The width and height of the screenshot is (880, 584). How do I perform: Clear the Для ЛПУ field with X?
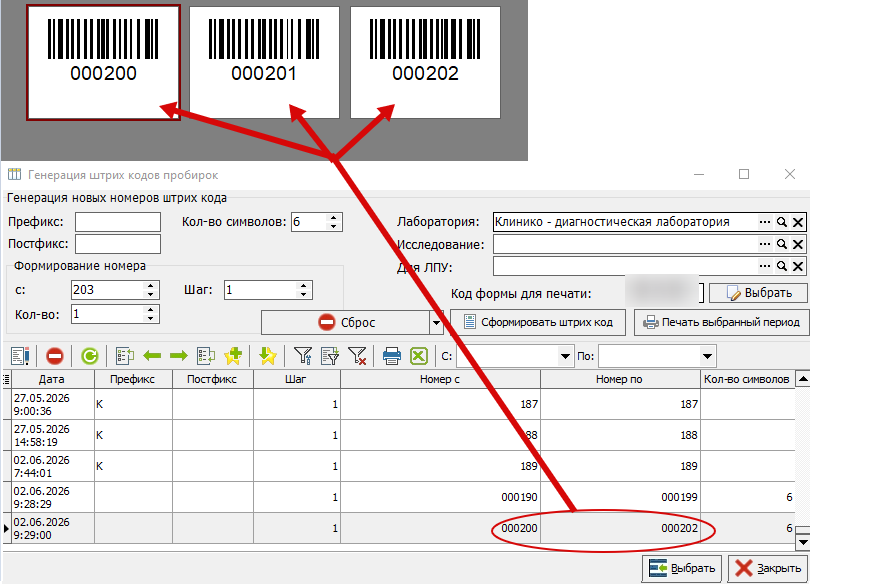[798, 266]
